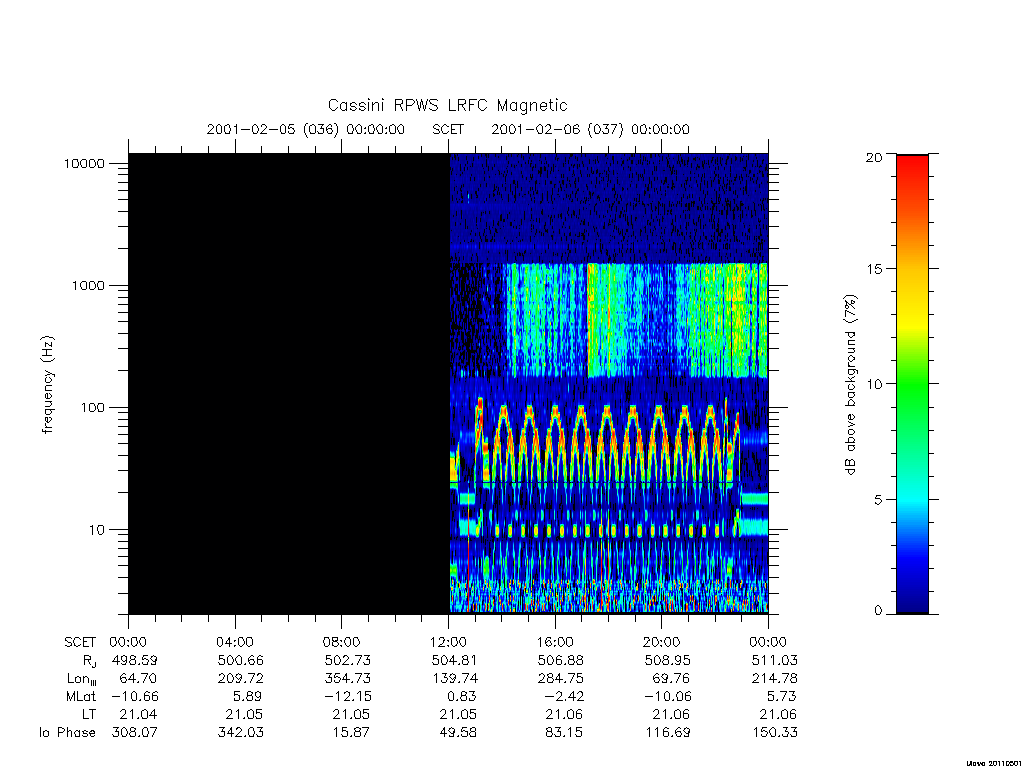
Task: Click the 12:00 SCET time axis label
Action: (449, 642)
